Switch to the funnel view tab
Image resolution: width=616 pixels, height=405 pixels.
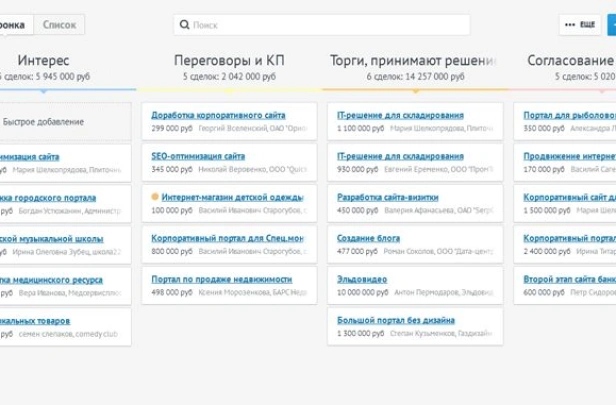pyautogui.click(x=12, y=24)
